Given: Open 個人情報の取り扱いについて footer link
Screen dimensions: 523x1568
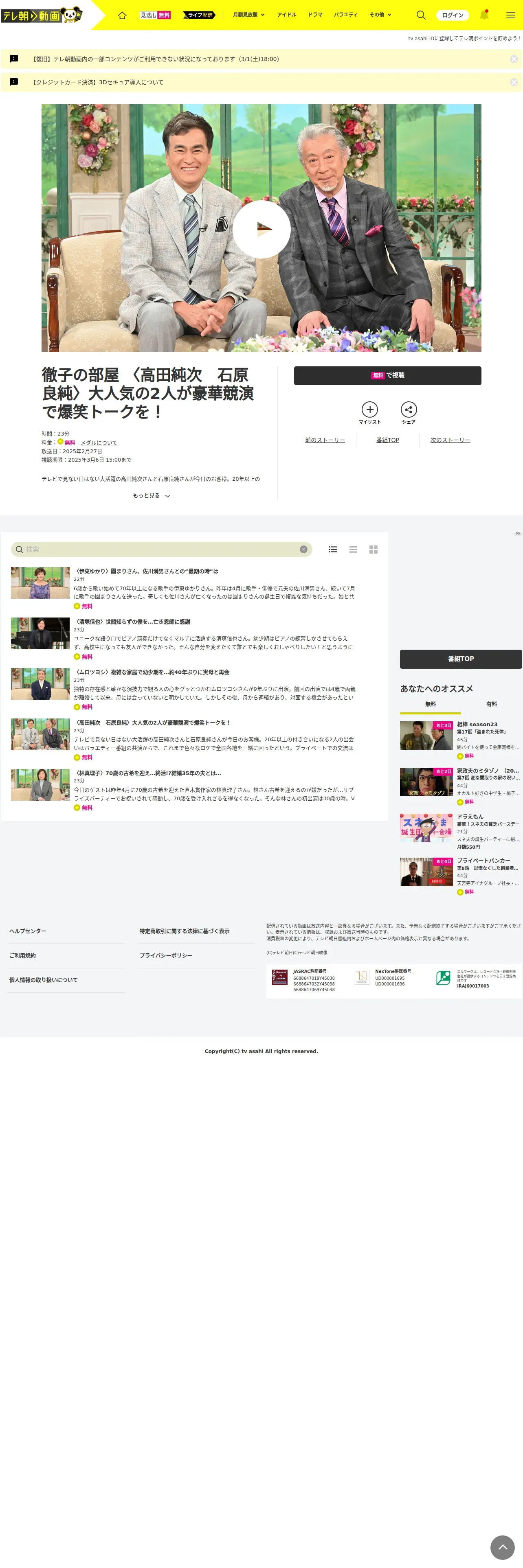Looking at the screenshot, I should pyautogui.click(x=43, y=980).
